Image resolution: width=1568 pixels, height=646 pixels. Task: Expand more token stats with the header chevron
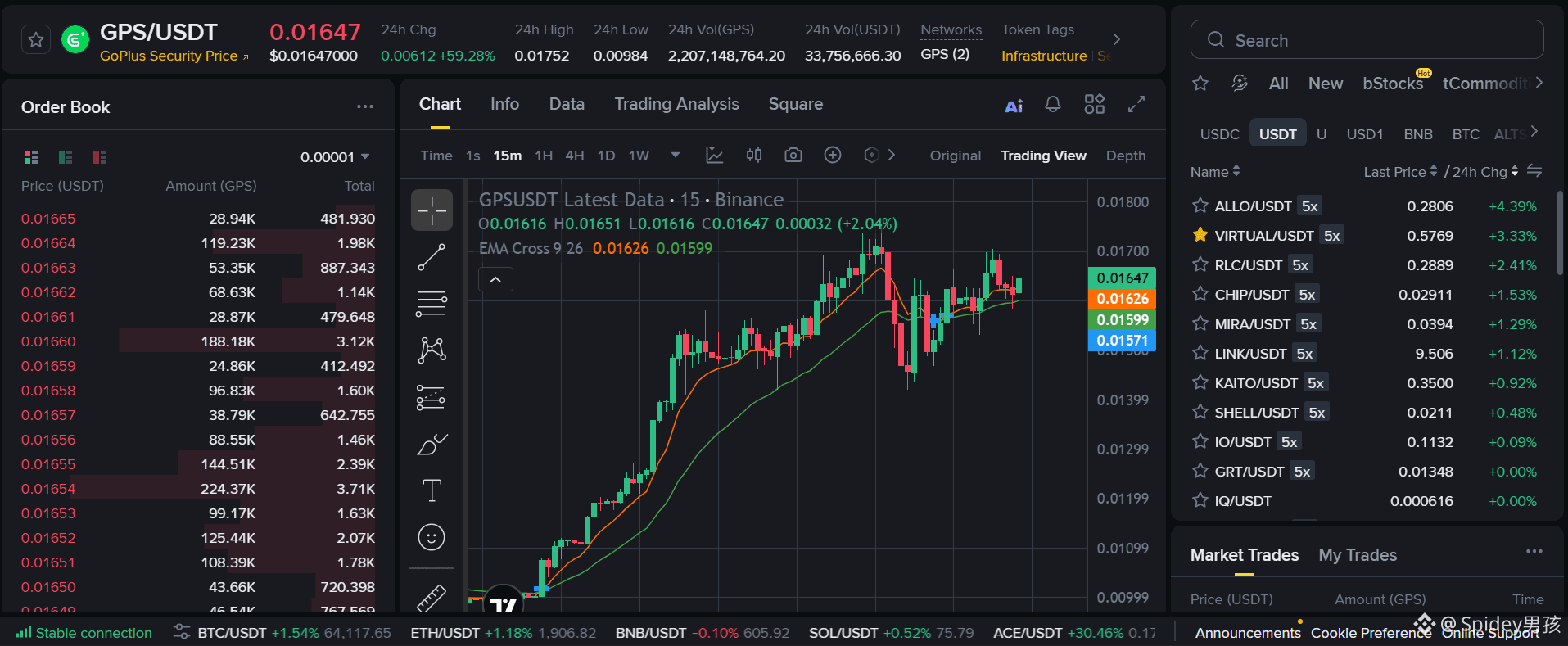(1116, 39)
